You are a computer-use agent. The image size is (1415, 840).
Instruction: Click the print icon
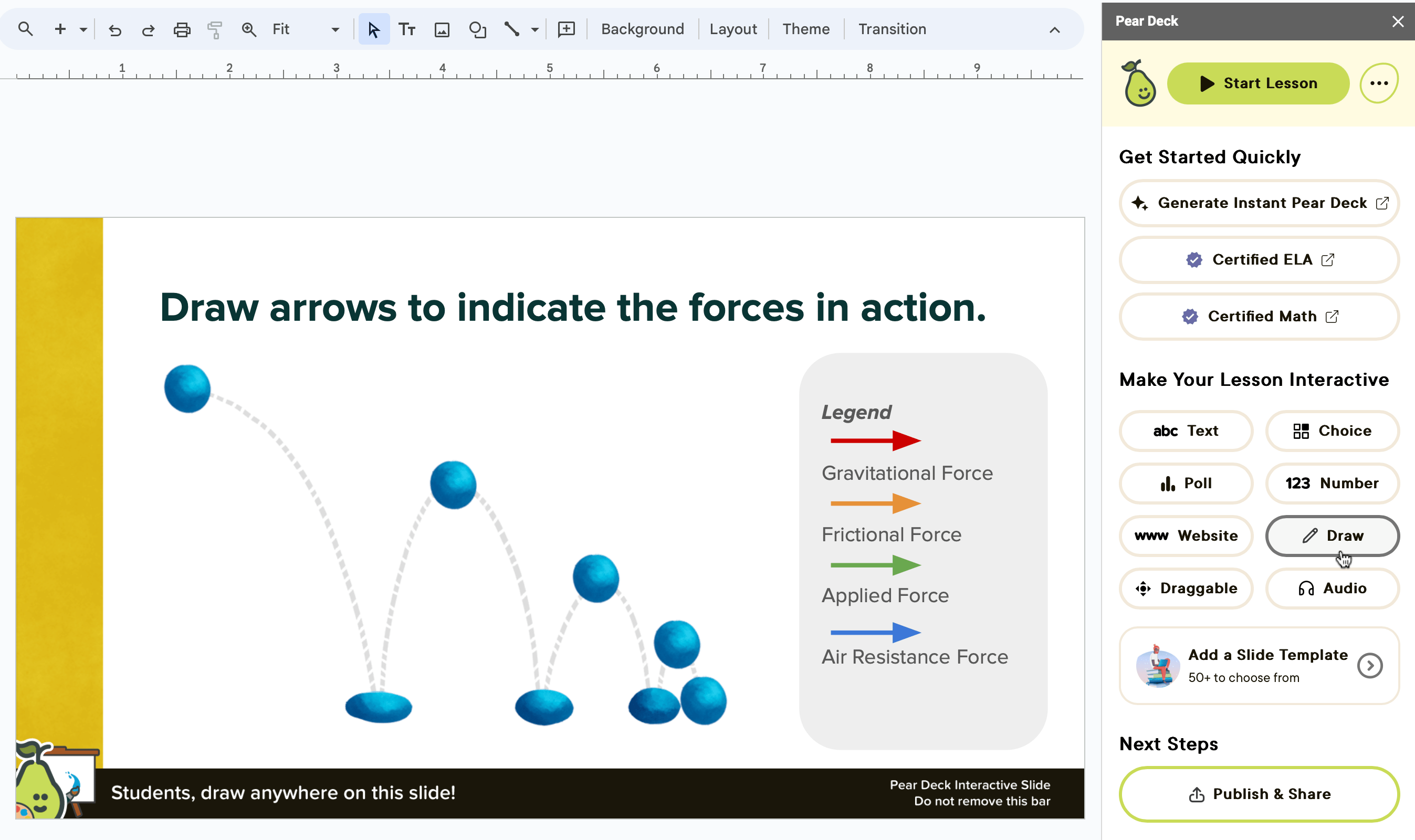tap(182, 29)
